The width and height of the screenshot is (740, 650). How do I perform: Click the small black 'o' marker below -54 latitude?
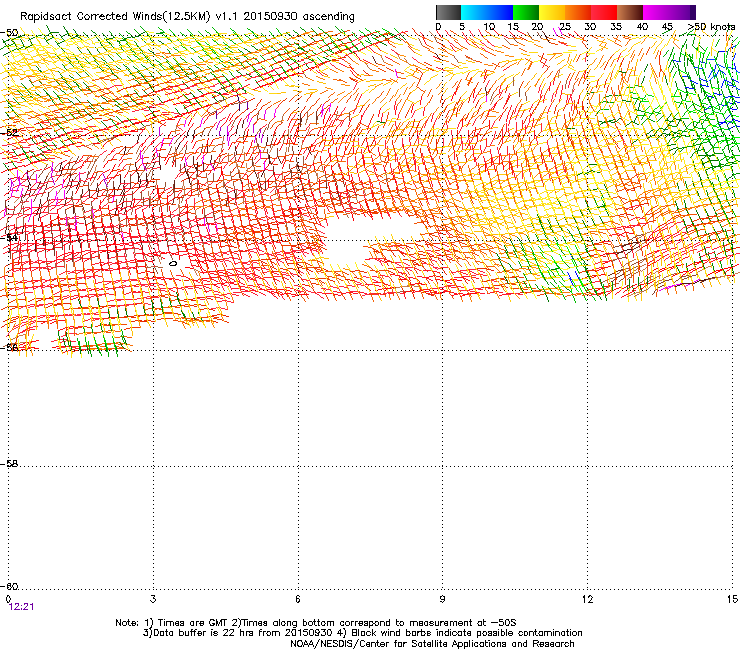pyautogui.click(x=173, y=263)
